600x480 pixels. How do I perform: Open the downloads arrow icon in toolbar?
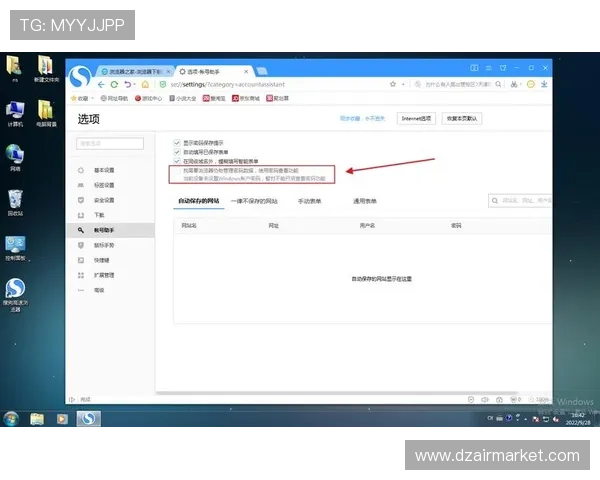544,84
